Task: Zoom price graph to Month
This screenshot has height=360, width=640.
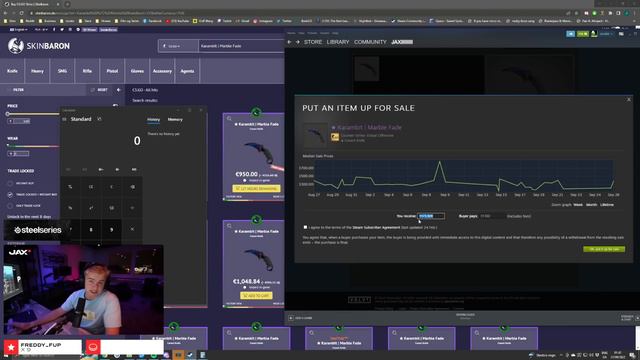Action: (591, 205)
